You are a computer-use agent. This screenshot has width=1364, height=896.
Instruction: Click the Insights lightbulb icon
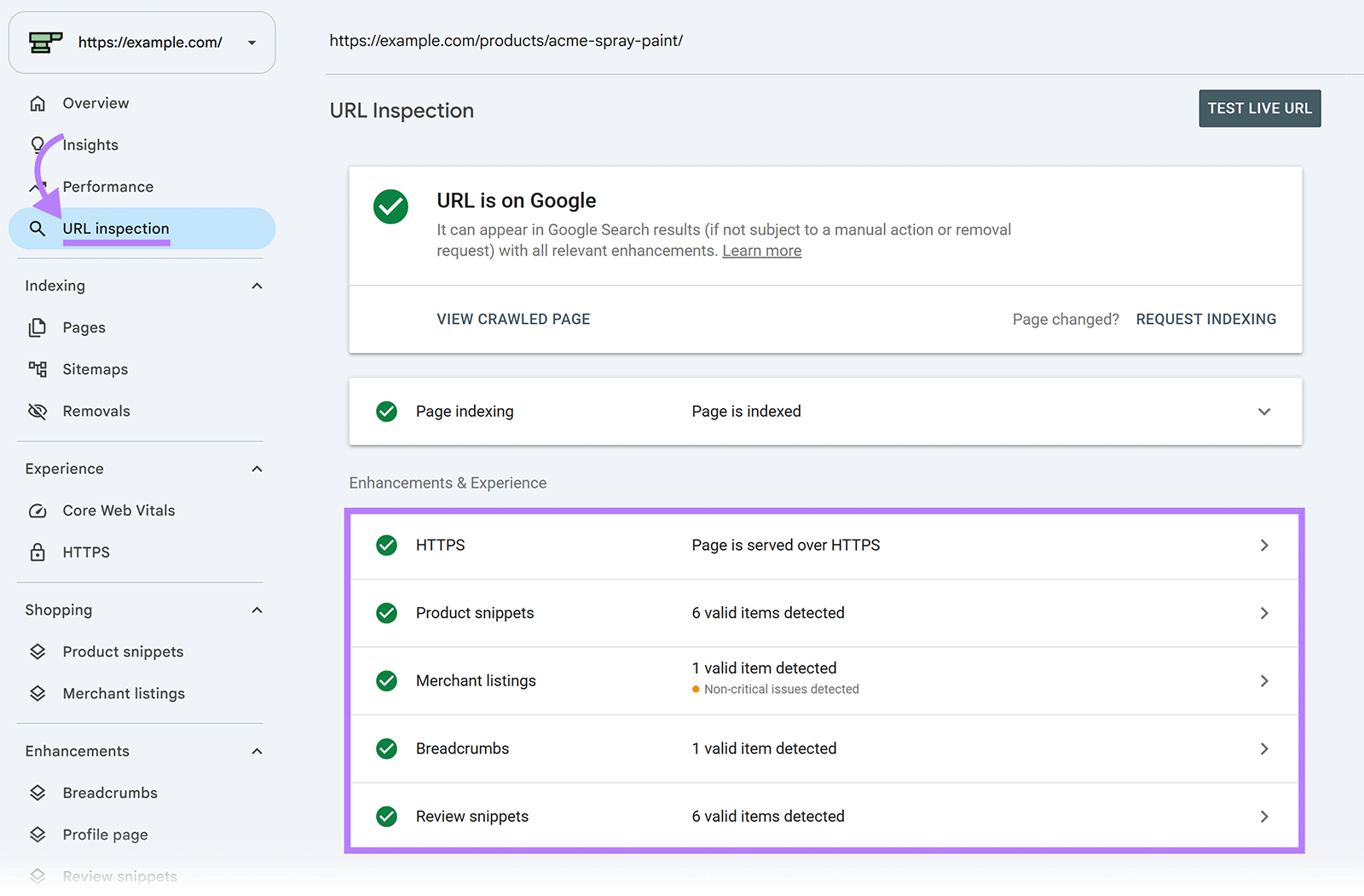pyautogui.click(x=38, y=145)
